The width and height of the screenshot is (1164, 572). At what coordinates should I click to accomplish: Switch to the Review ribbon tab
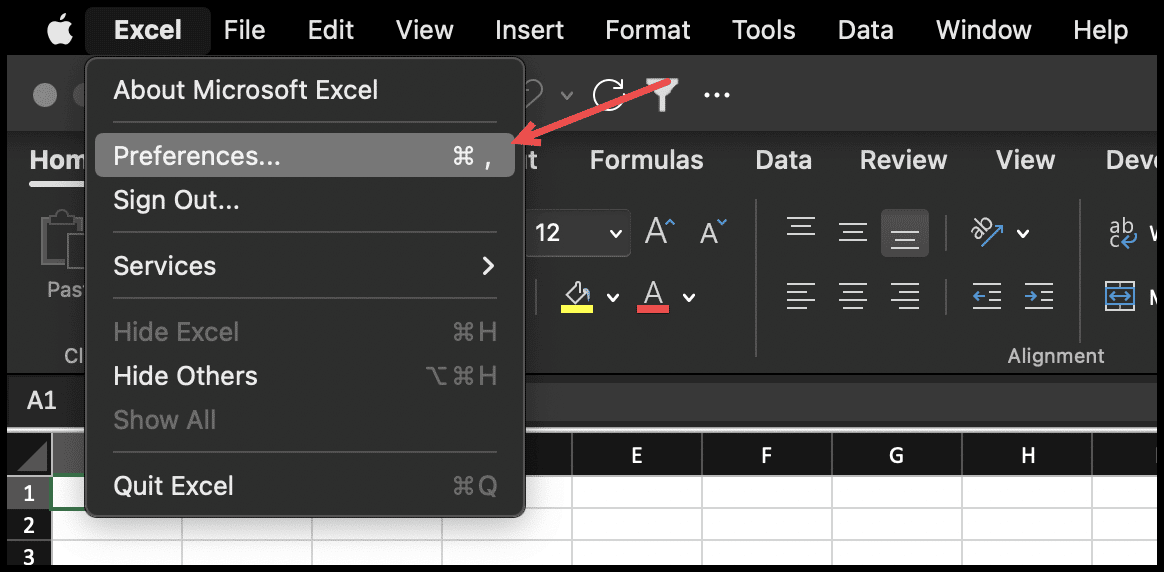(x=903, y=160)
